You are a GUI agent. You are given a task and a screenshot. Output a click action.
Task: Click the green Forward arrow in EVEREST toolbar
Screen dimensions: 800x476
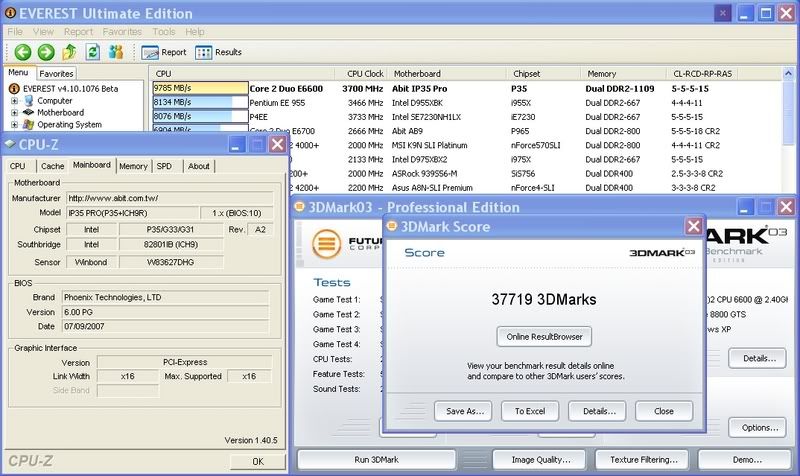tap(46, 52)
